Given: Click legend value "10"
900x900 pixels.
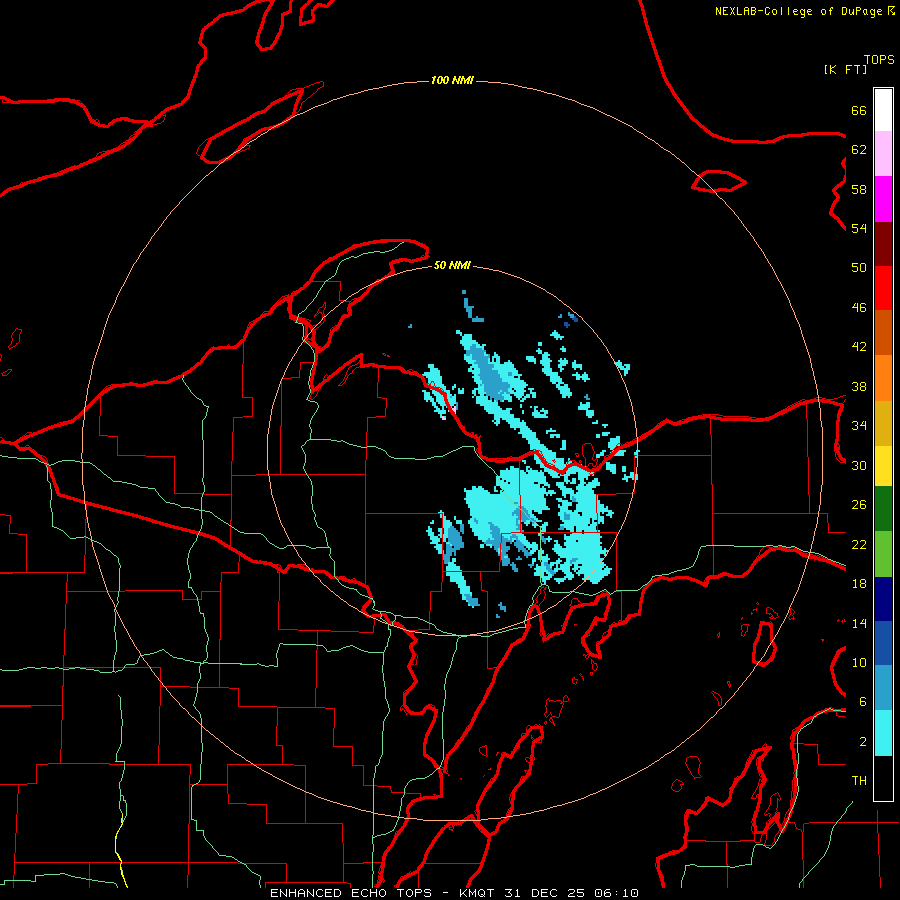Looking at the screenshot, I should [859, 662].
